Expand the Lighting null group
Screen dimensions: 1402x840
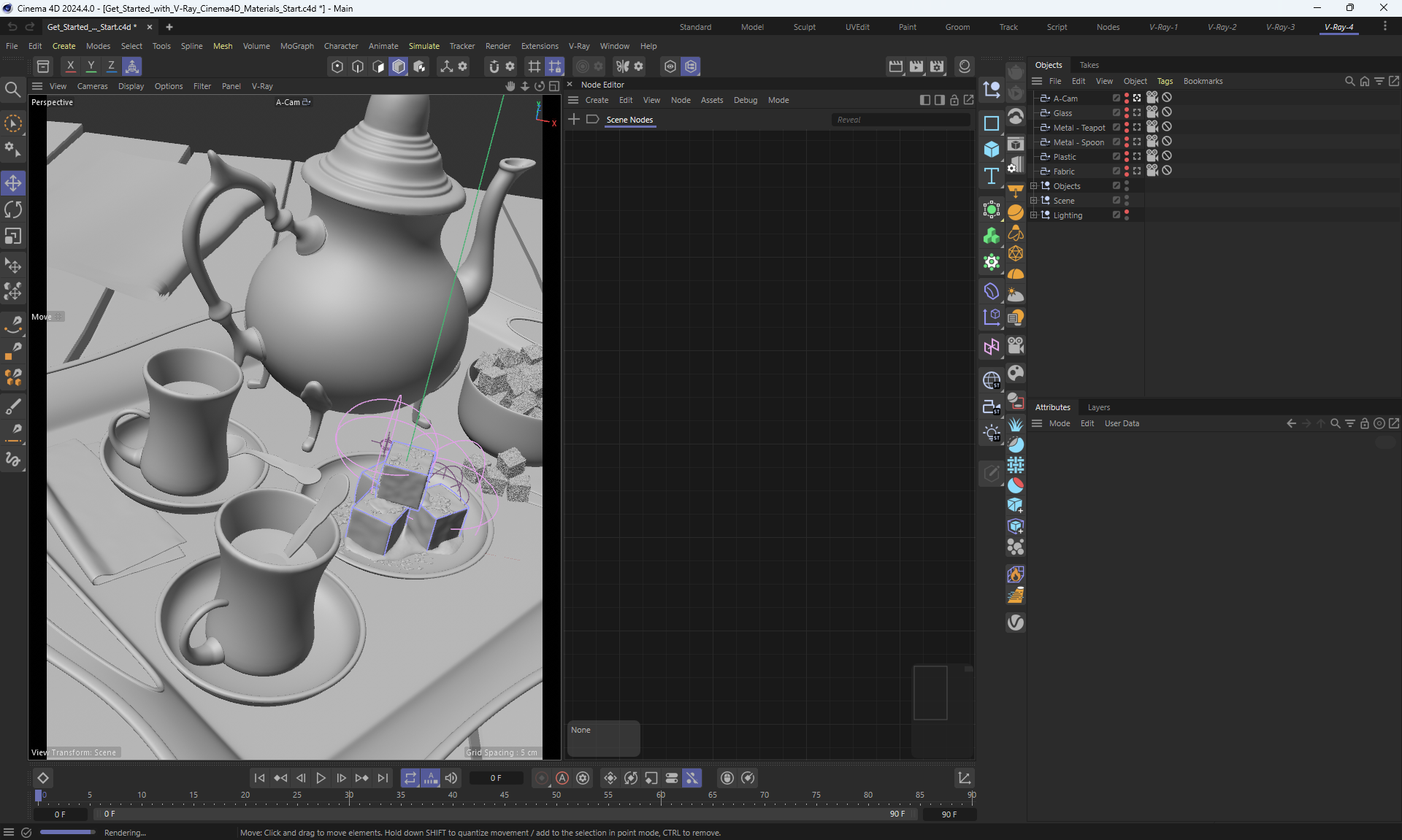point(1033,215)
